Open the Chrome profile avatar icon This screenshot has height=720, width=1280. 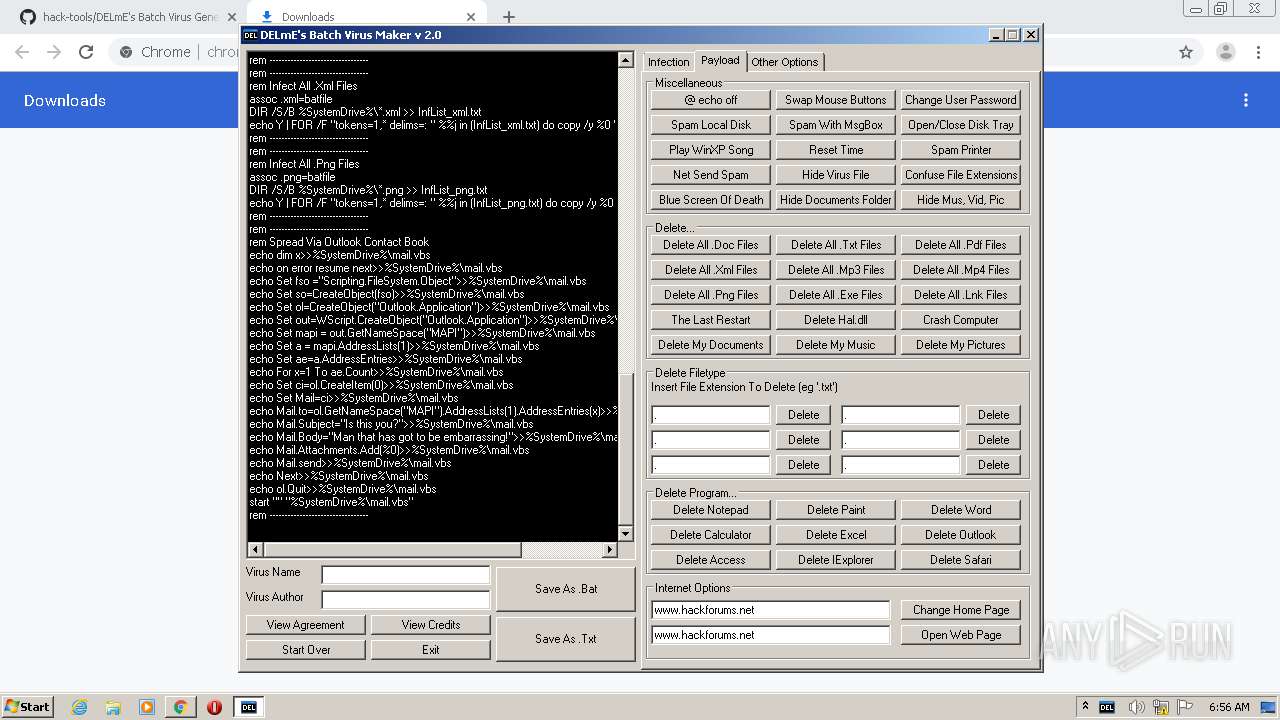[x=1225, y=52]
